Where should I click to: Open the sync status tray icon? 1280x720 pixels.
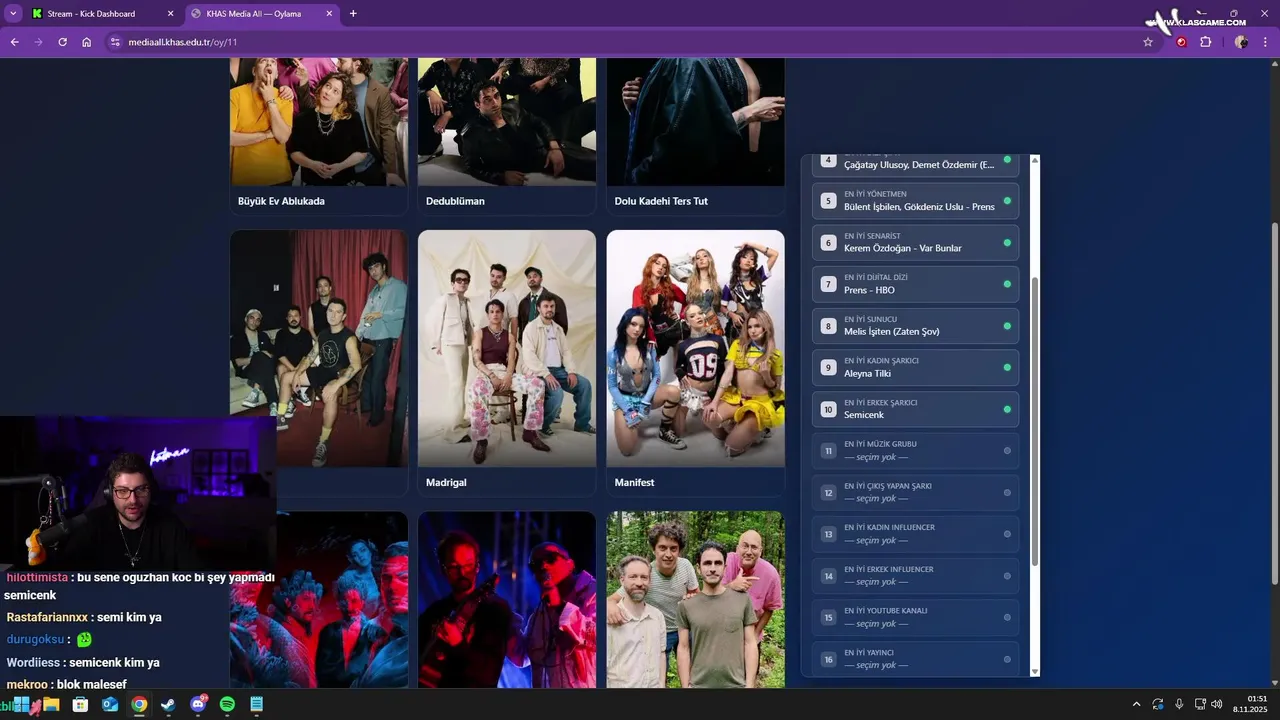coord(1158,705)
